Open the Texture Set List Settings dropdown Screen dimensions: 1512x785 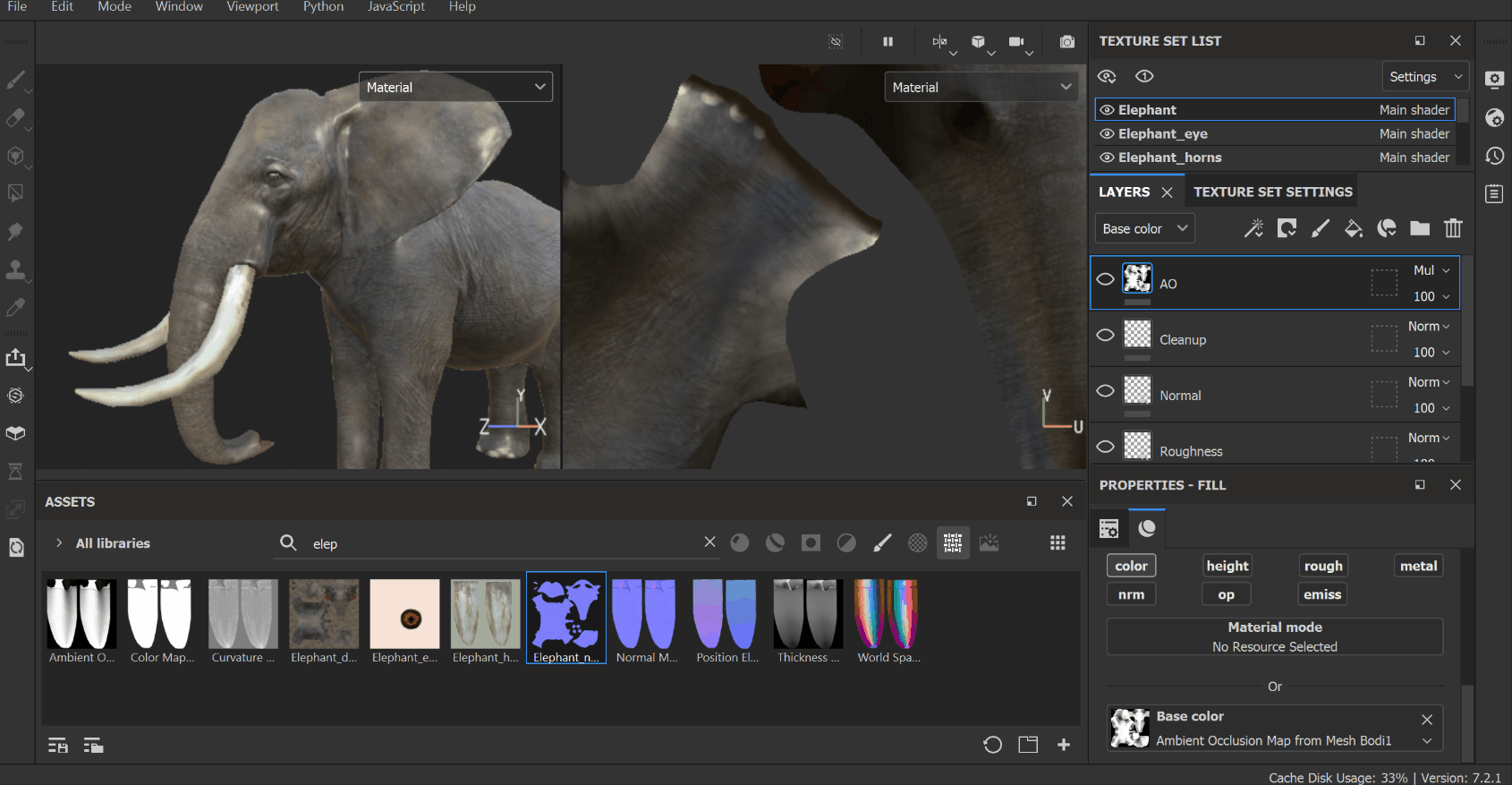point(1426,77)
